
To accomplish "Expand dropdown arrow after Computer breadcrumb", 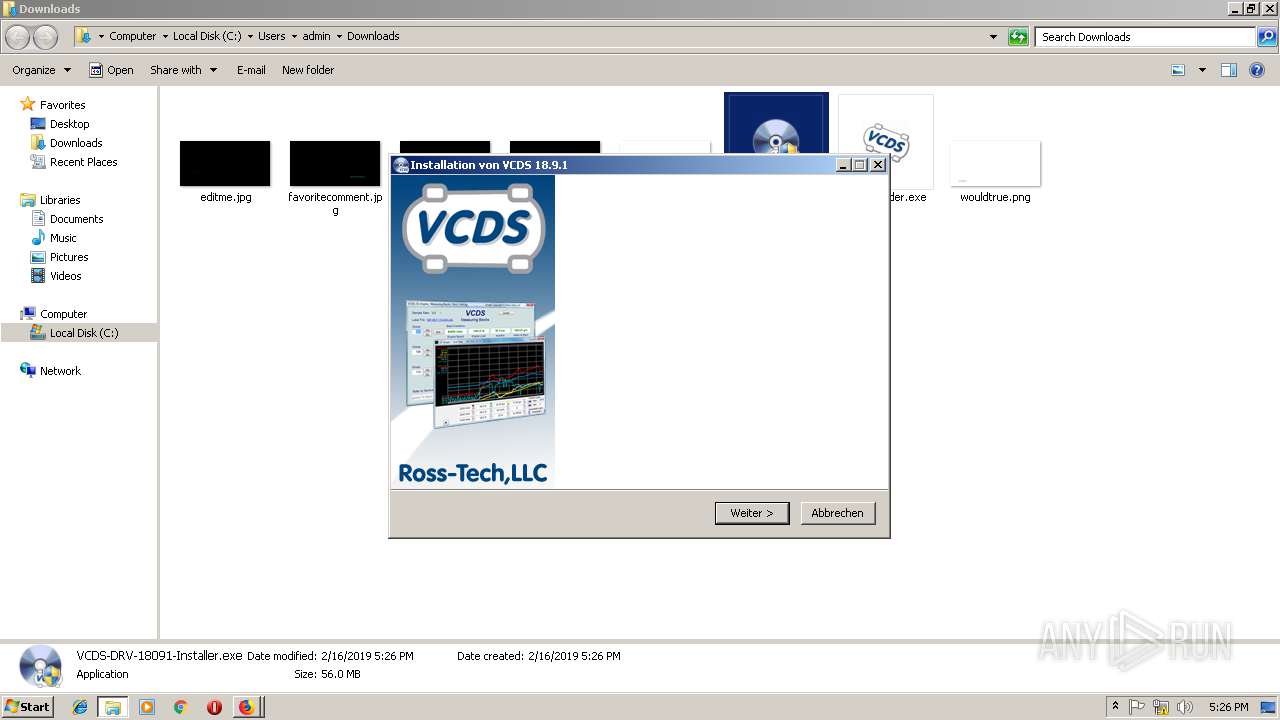I will (165, 36).
